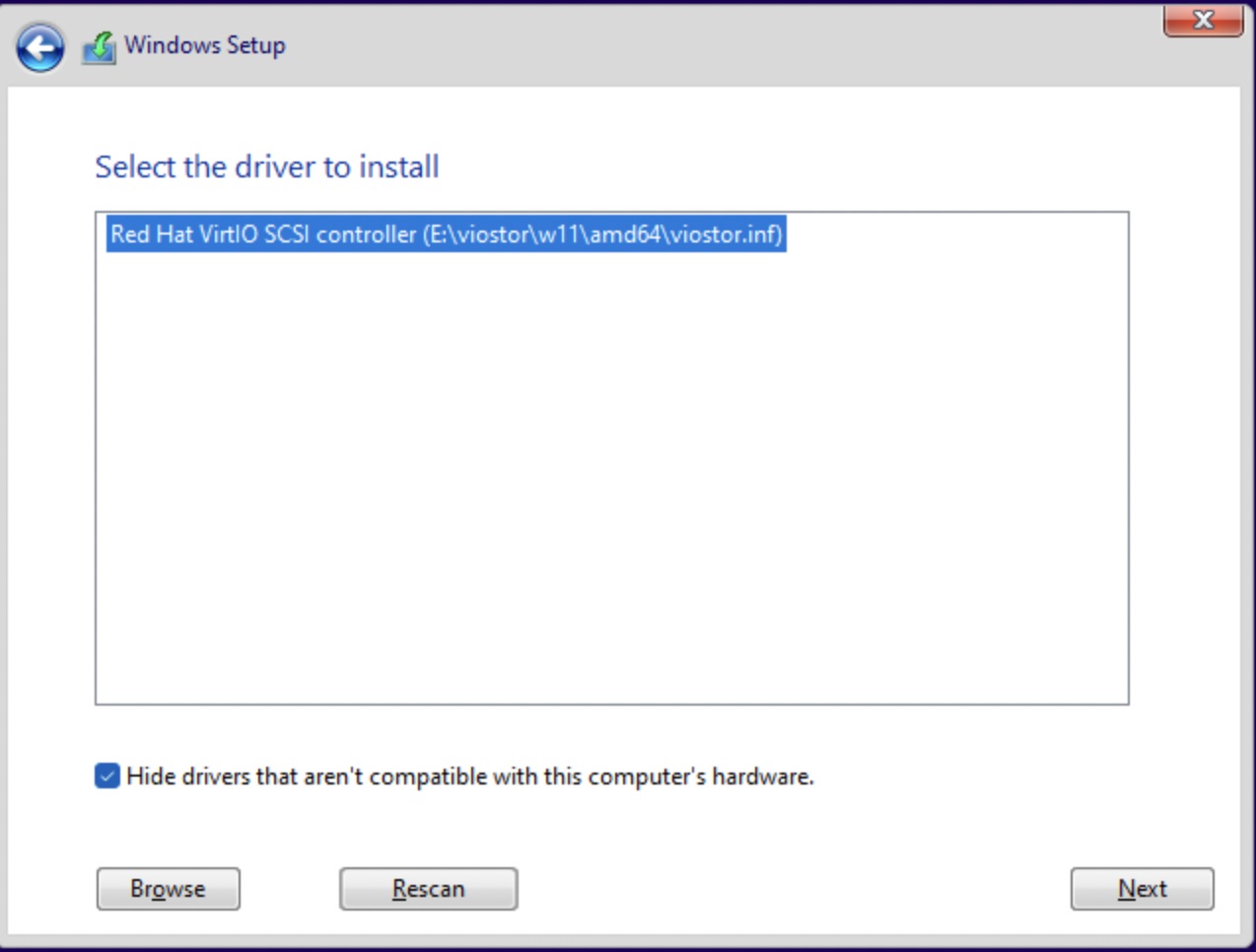
Task: Open the Browse dialog for driver folders
Action: coord(168,889)
